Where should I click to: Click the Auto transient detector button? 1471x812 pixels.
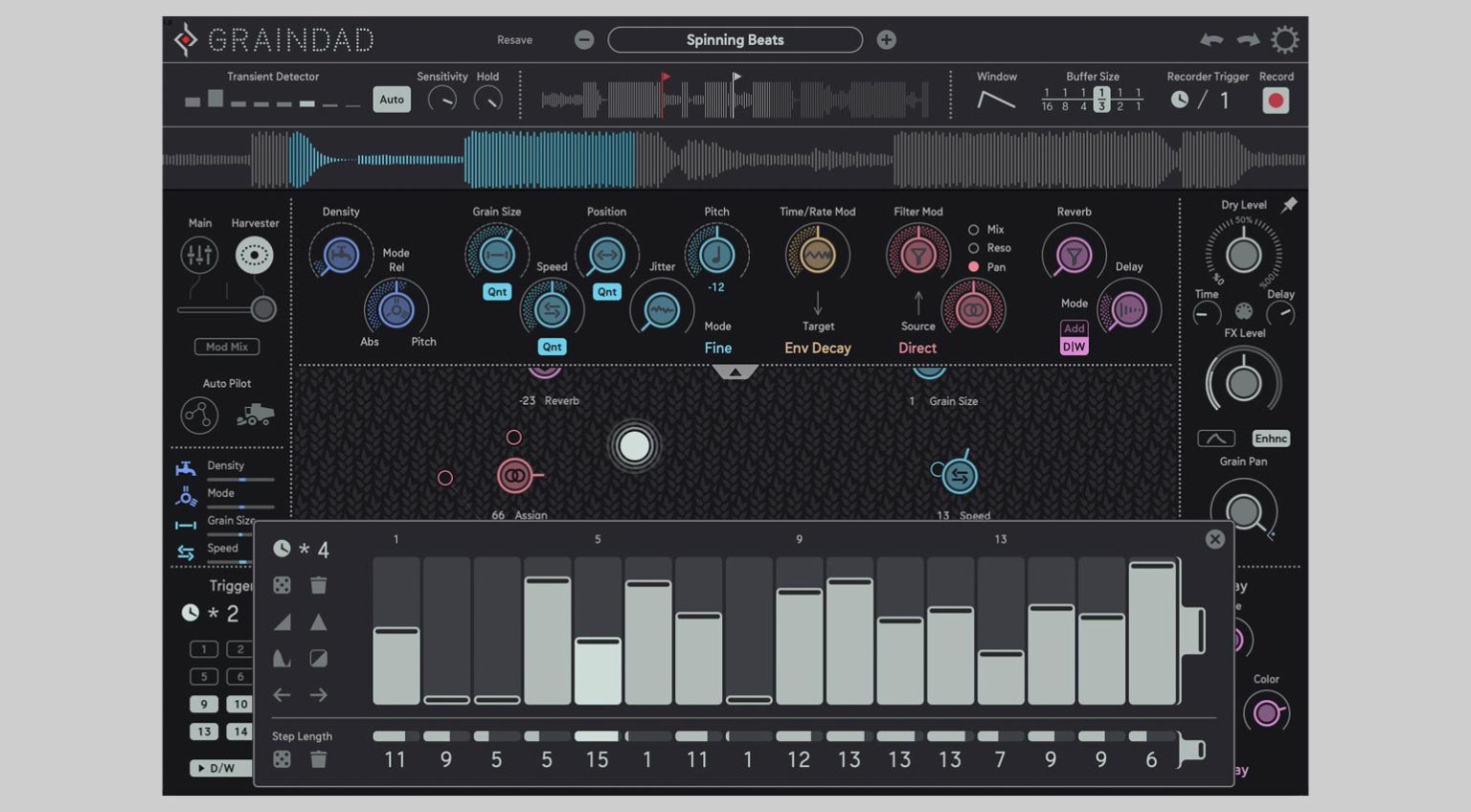pos(392,100)
